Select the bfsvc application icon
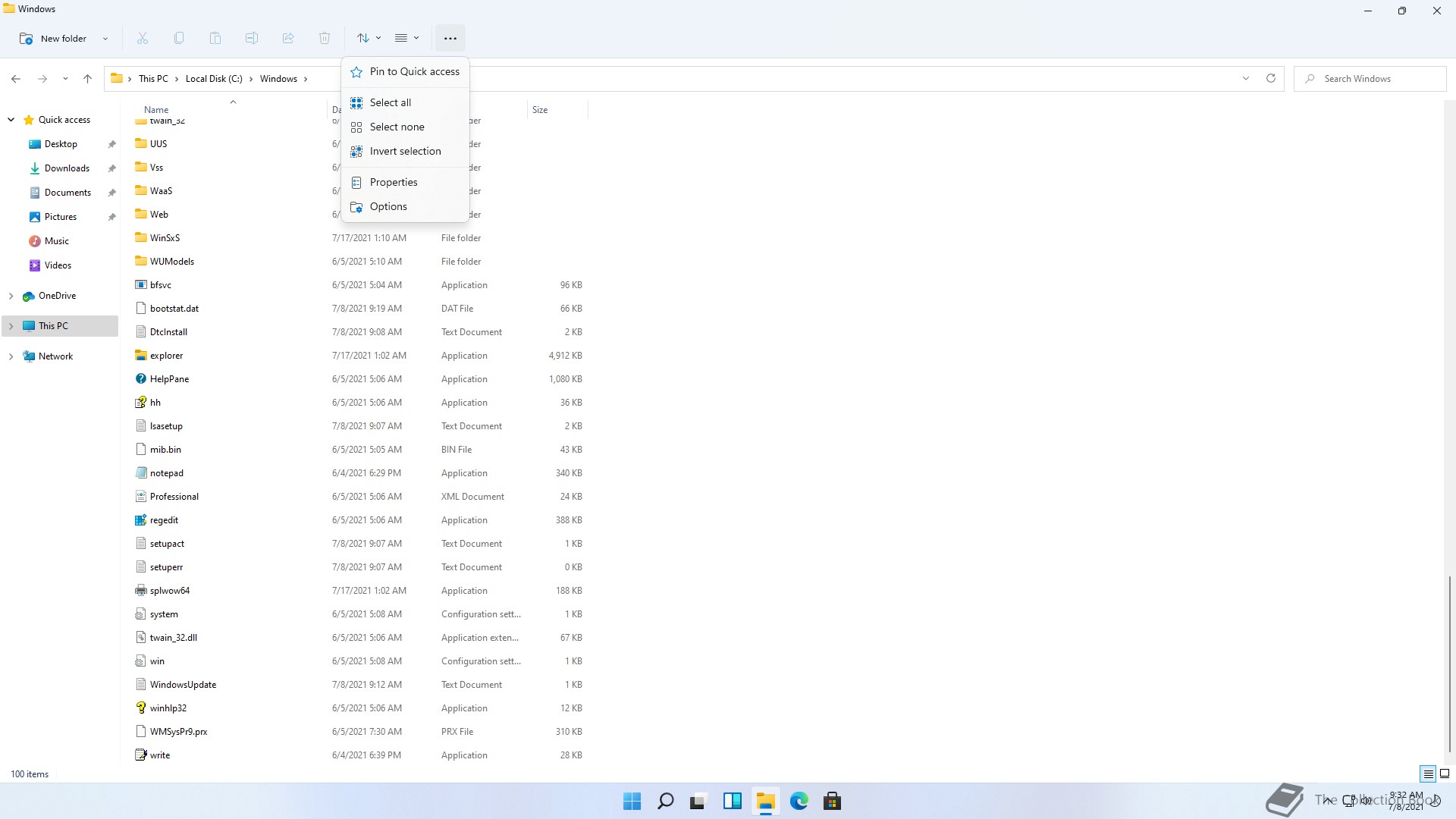 point(140,284)
